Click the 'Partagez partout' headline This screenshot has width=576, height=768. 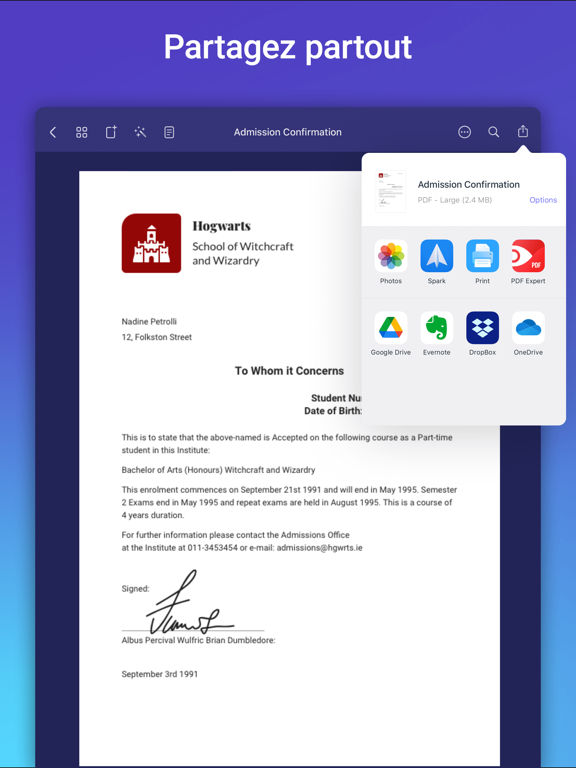coord(288,48)
